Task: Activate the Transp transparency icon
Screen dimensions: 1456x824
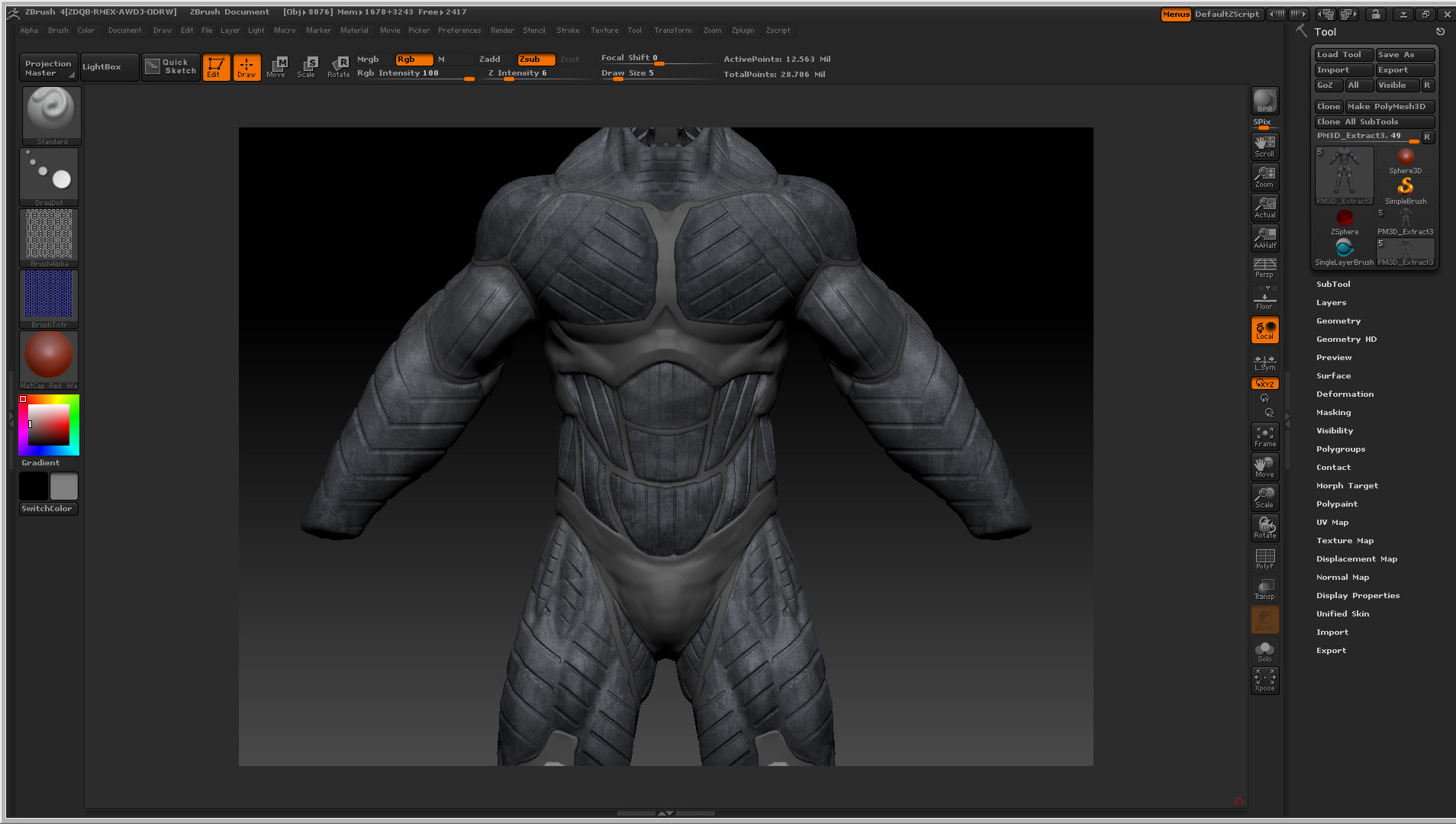Action: [1264, 589]
